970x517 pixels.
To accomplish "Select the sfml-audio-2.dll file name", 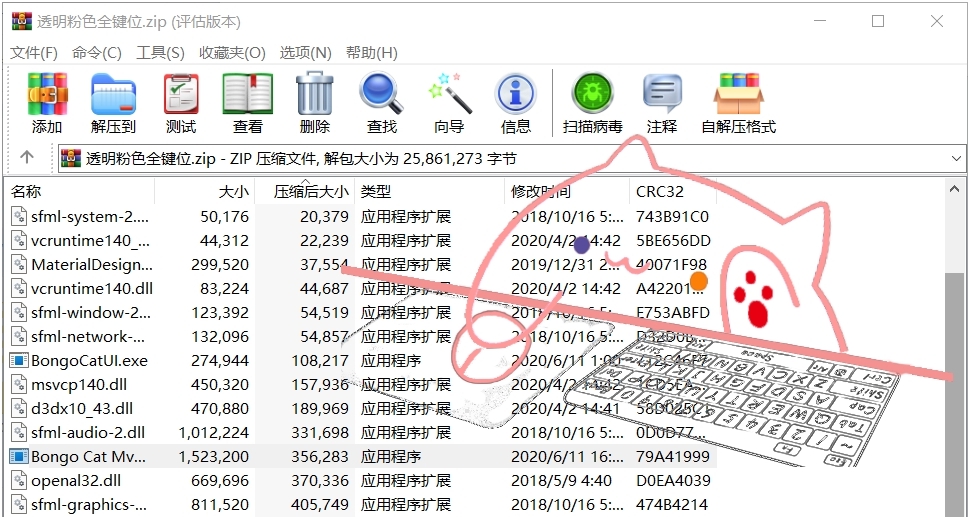I will pyautogui.click(x=88, y=432).
